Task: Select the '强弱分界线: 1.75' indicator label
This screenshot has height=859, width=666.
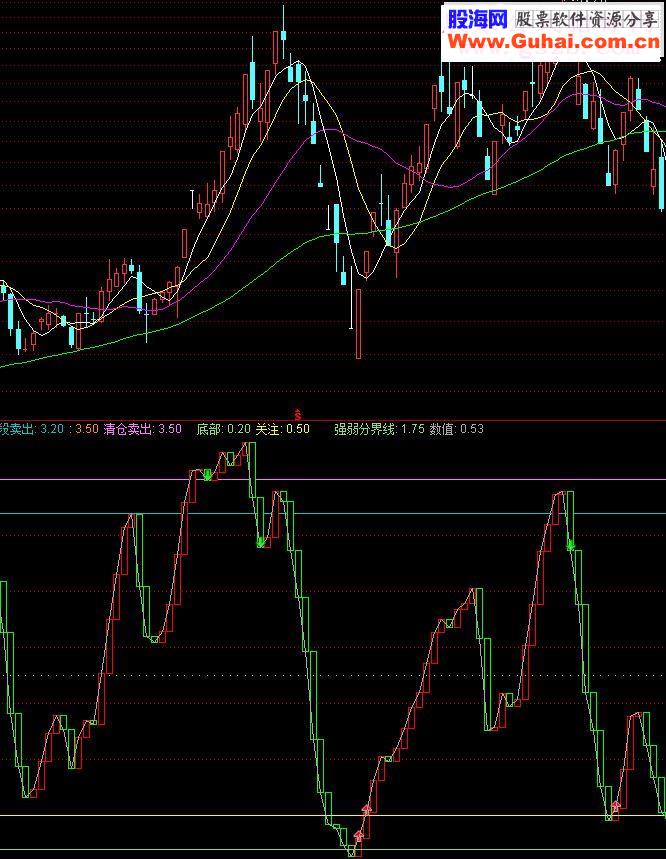Action: click(x=380, y=429)
